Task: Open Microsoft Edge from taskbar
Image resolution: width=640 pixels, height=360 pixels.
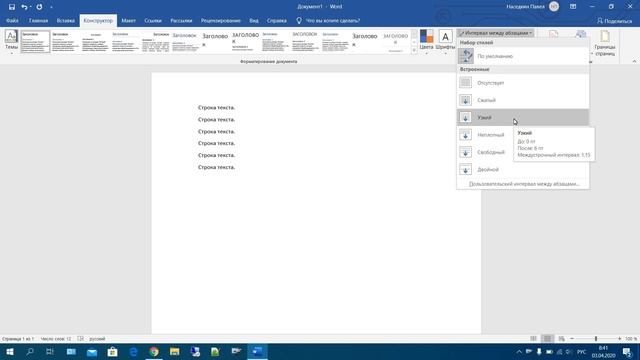Action: pos(133,352)
